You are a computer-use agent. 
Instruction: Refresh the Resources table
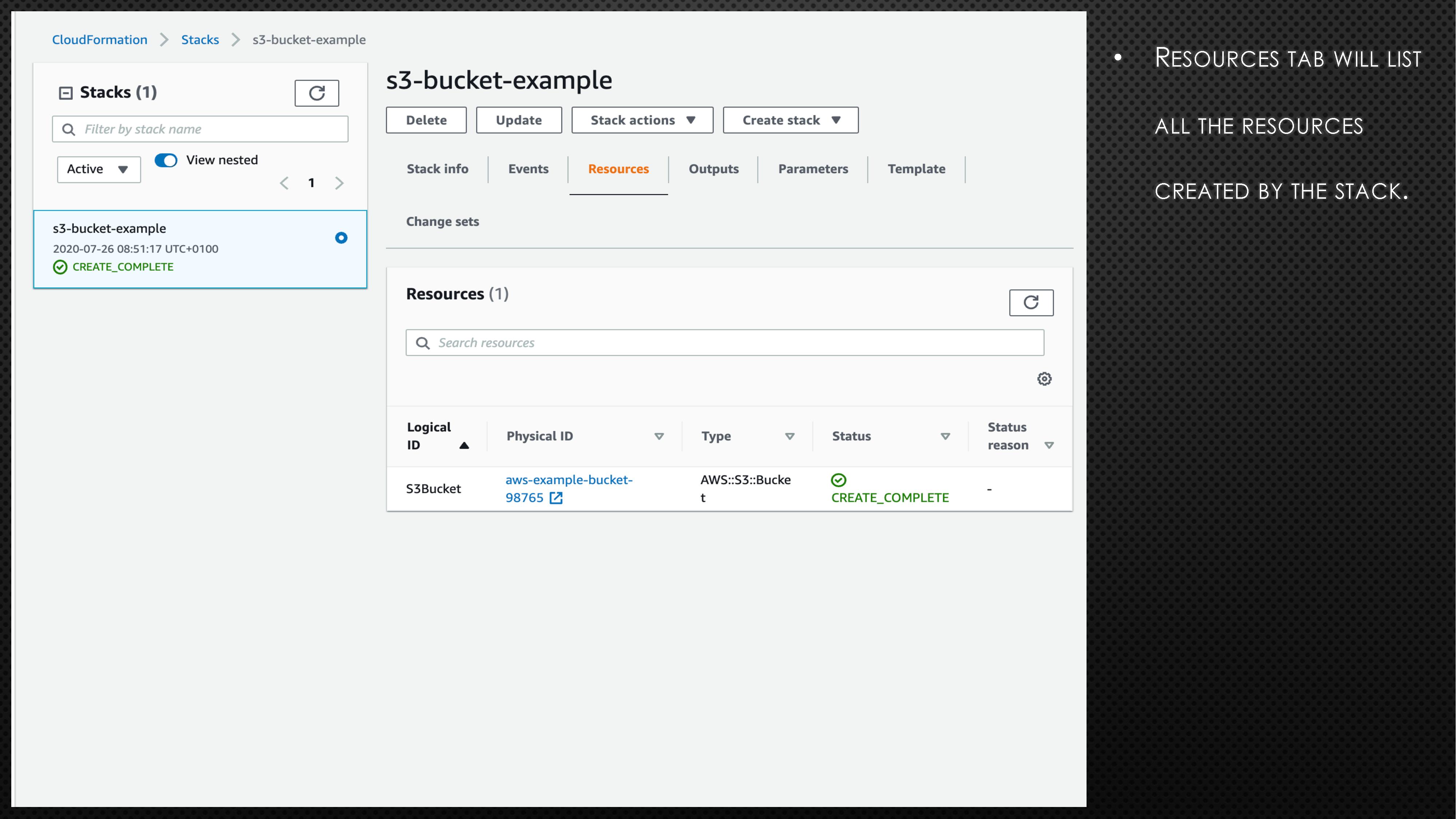point(1032,302)
